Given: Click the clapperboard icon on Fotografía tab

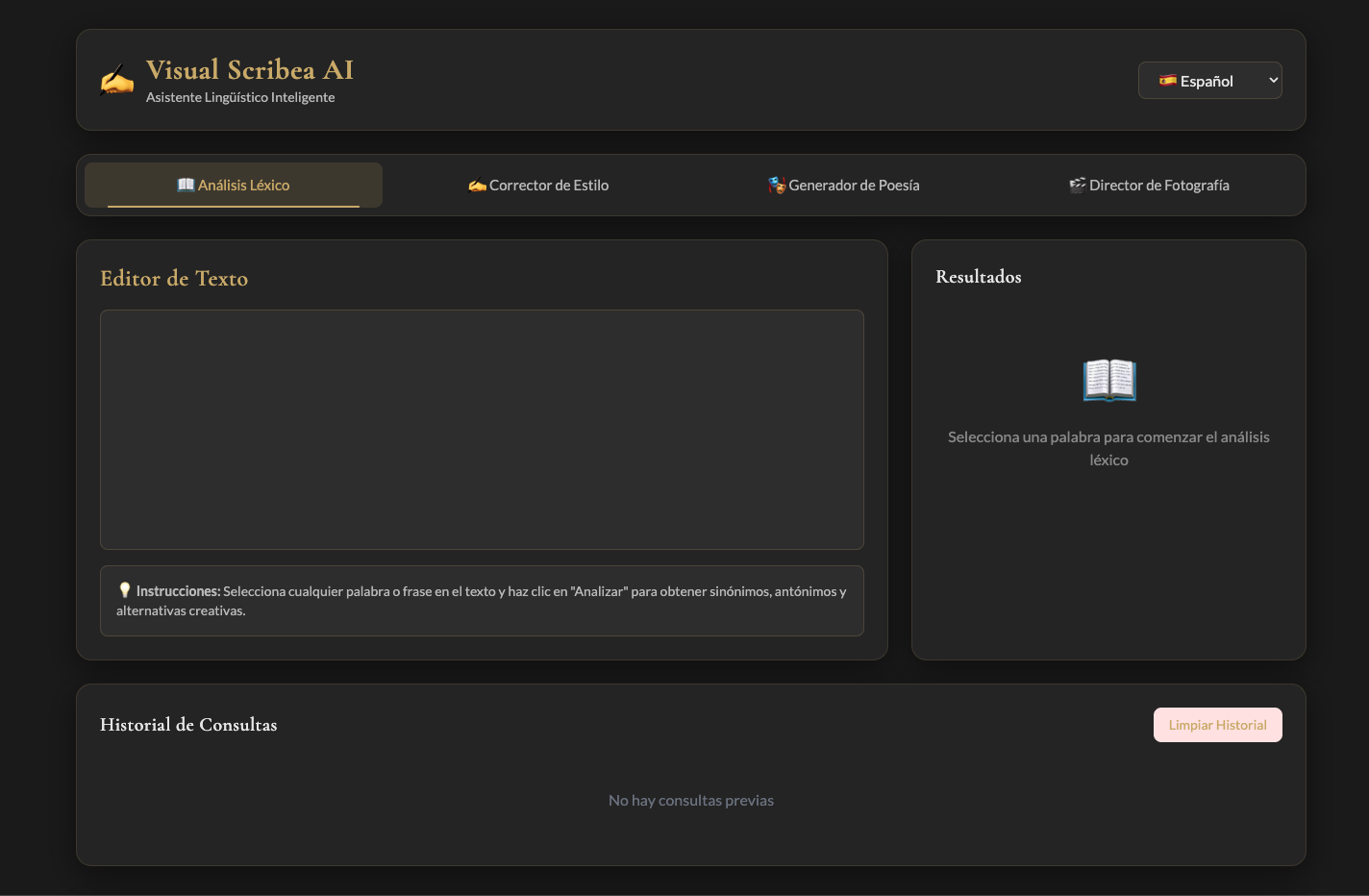Looking at the screenshot, I should click(1078, 185).
